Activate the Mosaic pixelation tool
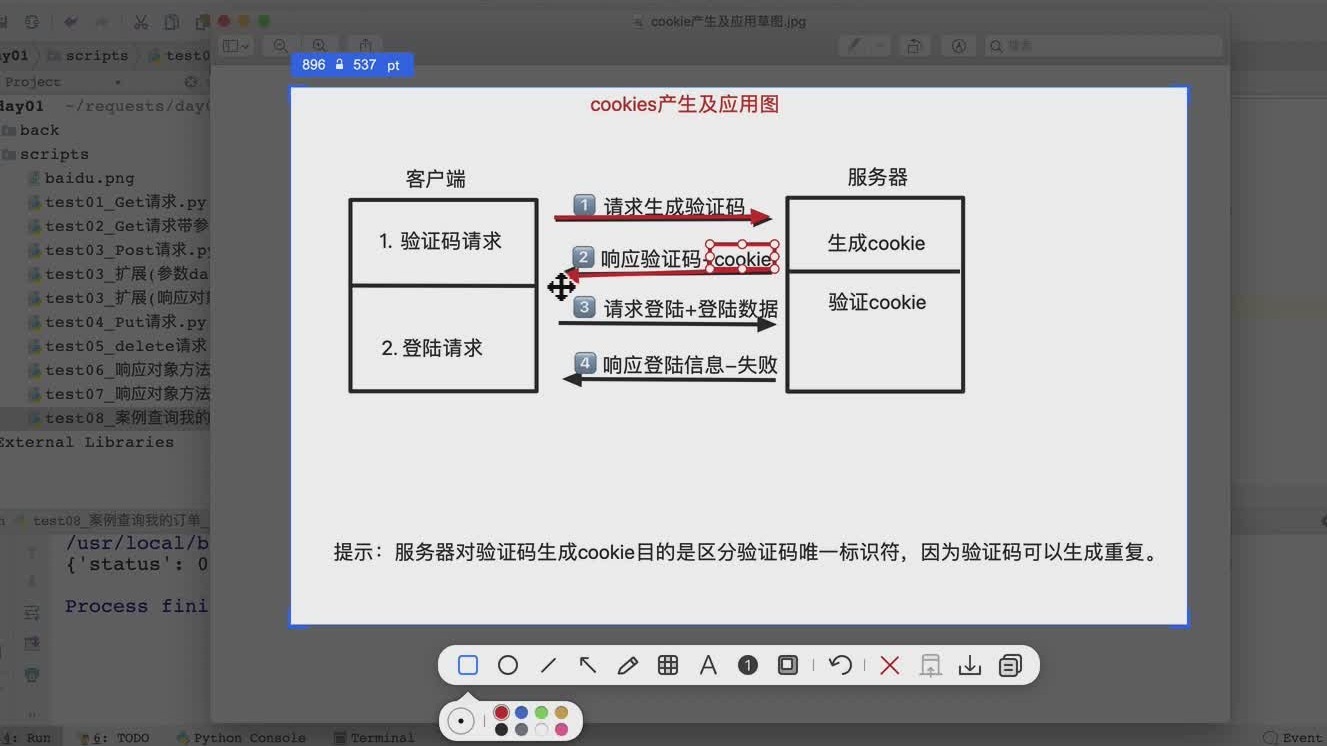 tap(667, 664)
